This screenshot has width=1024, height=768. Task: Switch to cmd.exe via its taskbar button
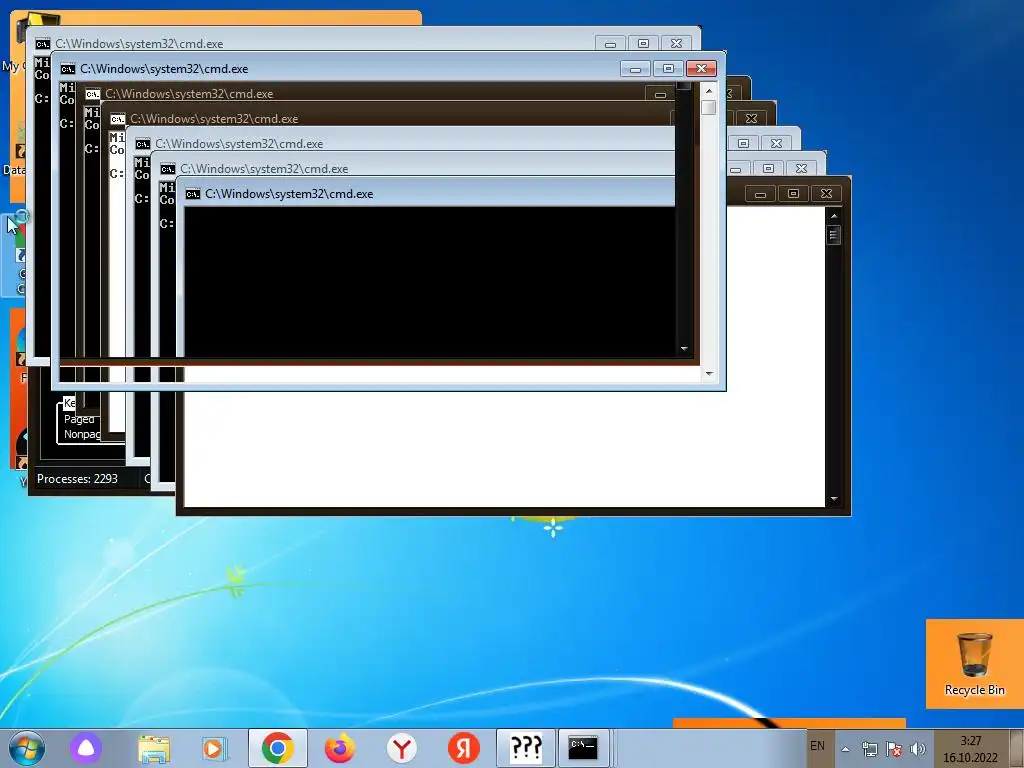[583, 748]
